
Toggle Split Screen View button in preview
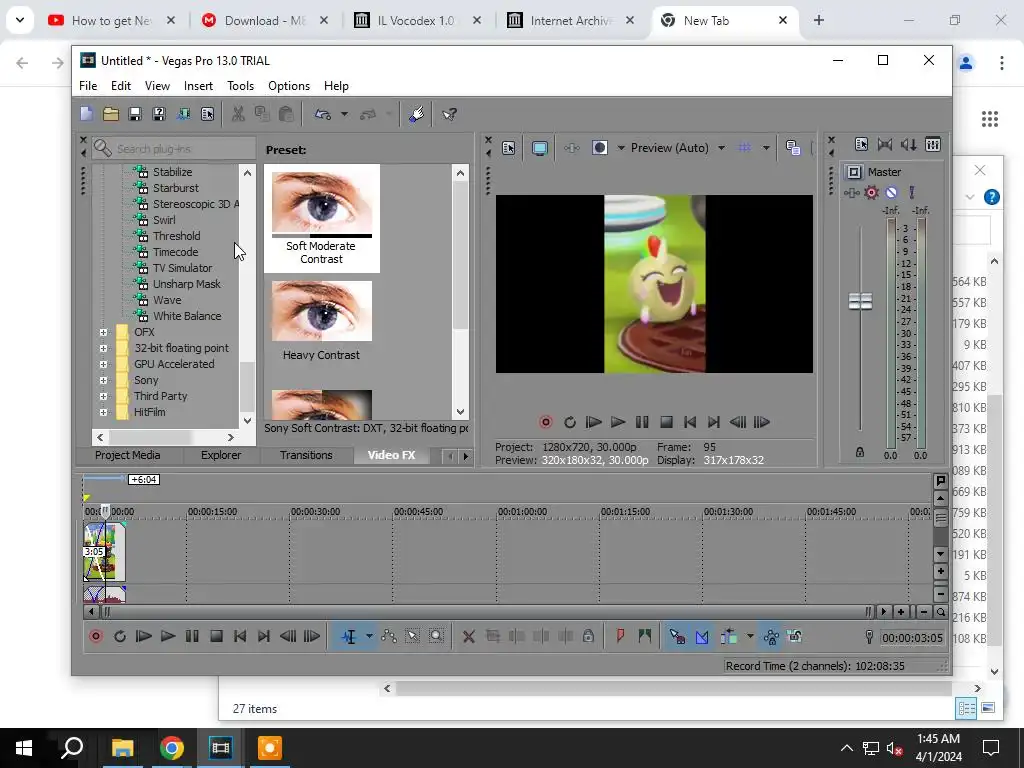point(600,148)
